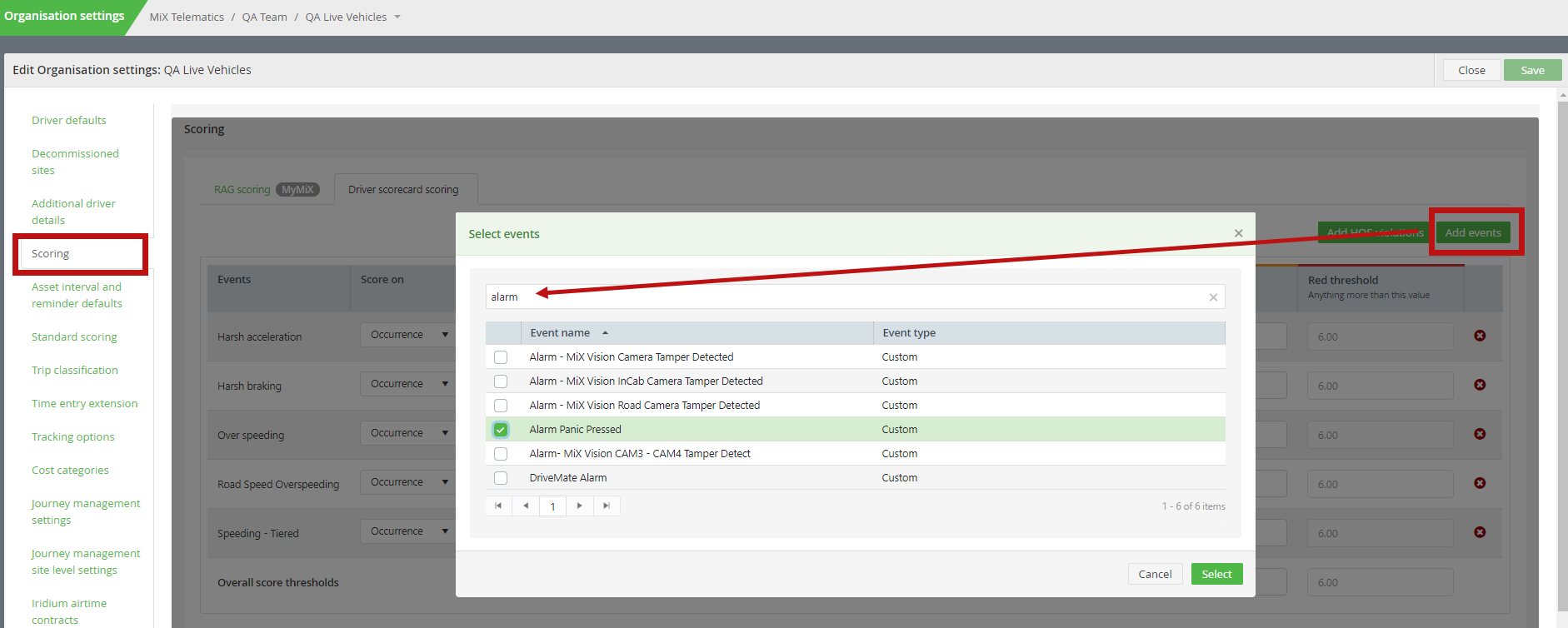Select the Organisation settings header tab
The image size is (1568, 628).
(x=64, y=16)
